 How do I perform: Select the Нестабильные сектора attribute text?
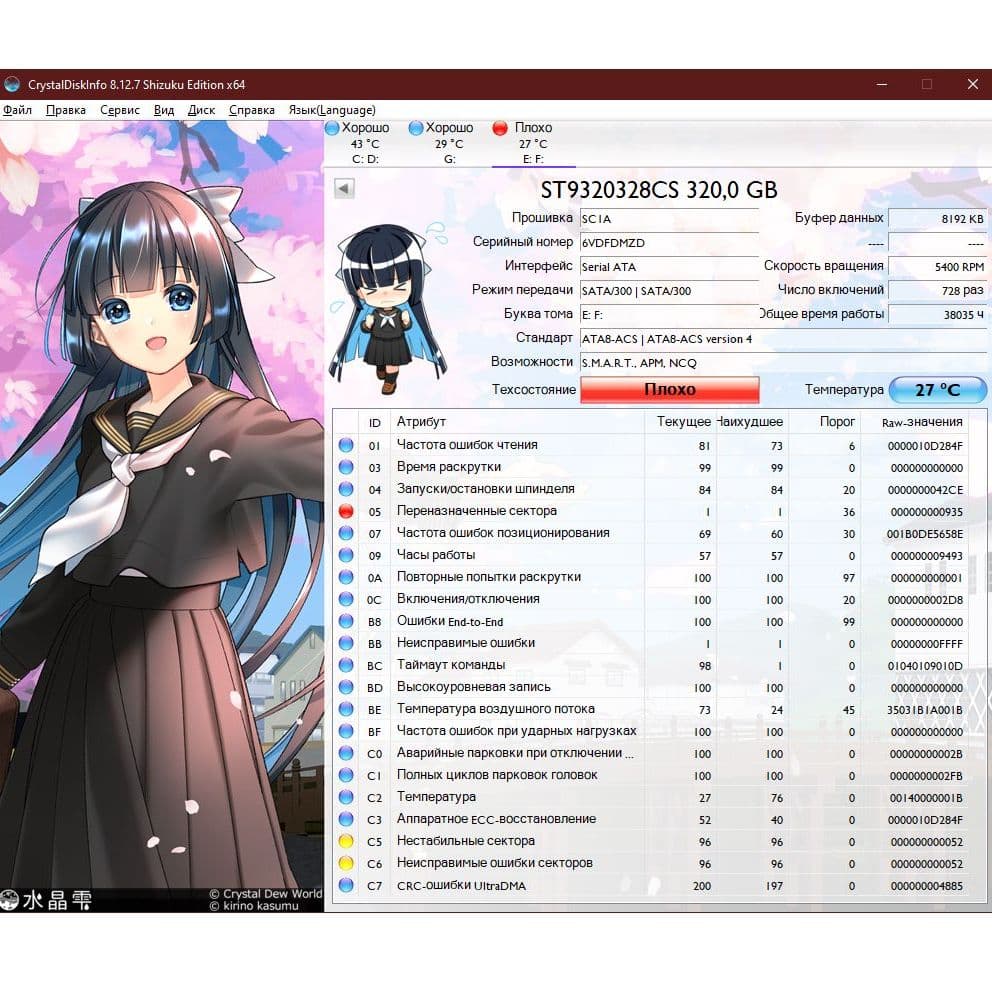(466, 841)
